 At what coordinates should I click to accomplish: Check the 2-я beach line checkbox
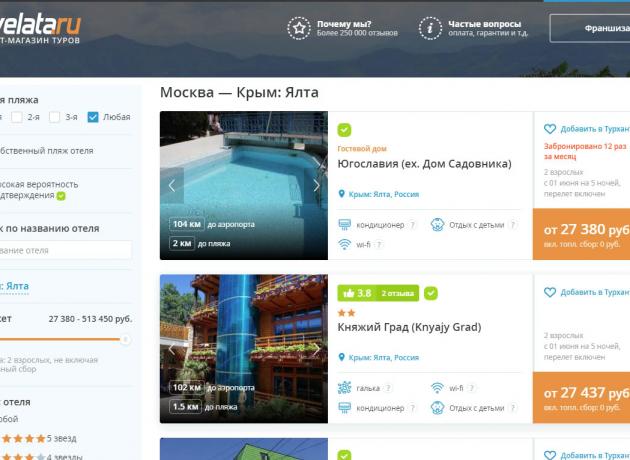[17, 117]
